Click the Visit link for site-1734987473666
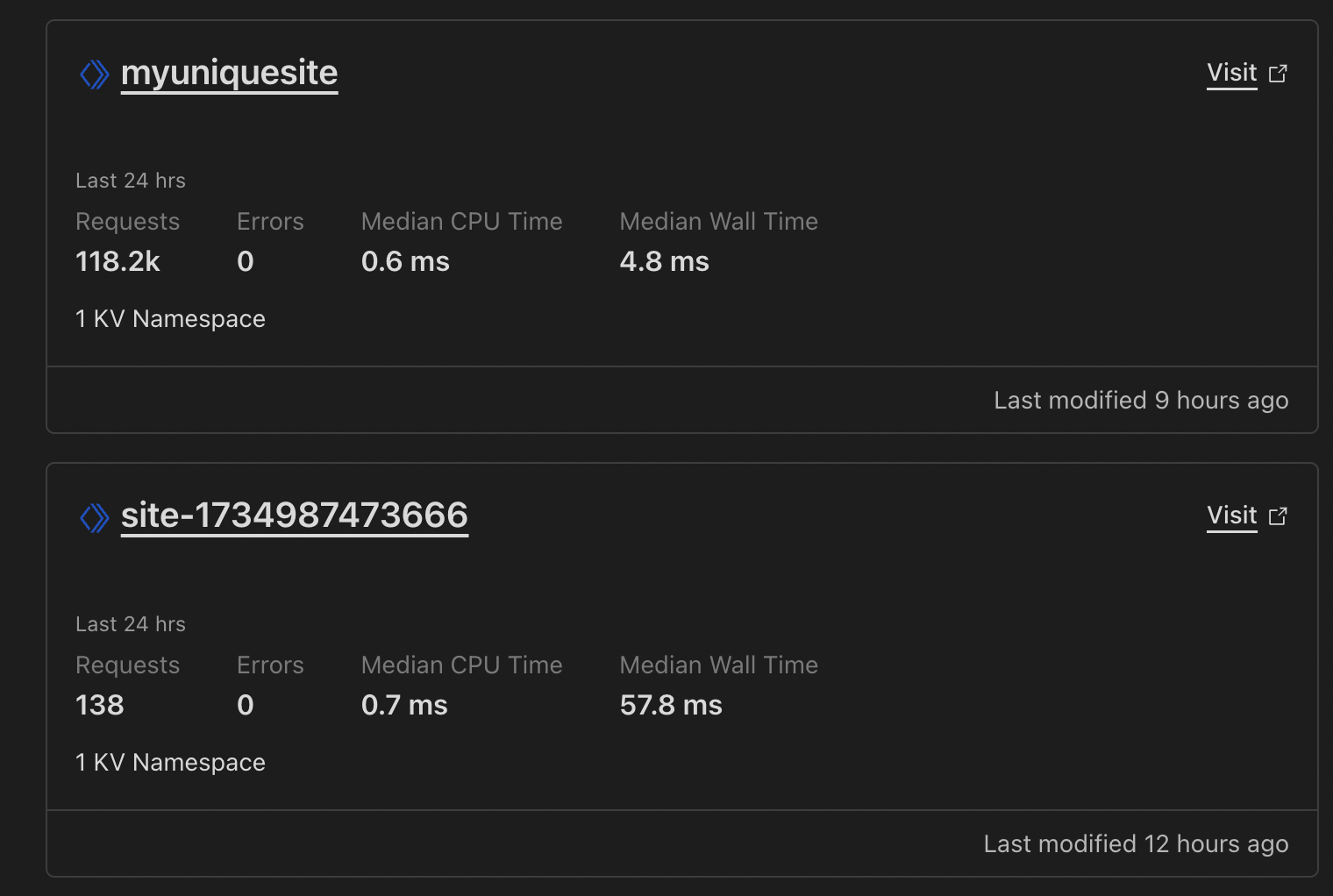 pyautogui.click(x=1231, y=516)
